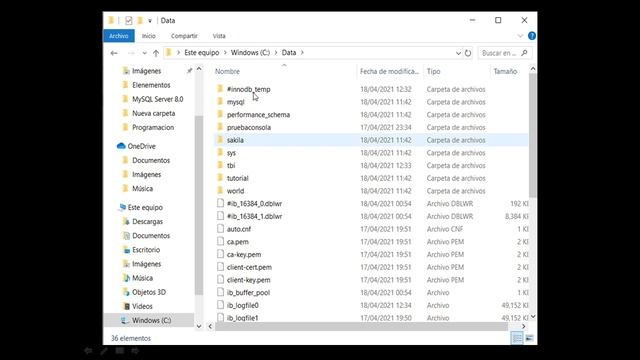Image resolution: width=640 pixels, height=360 pixels.
Task: Select the #ib_16384_0.dblwr file name
Action: [254, 203]
